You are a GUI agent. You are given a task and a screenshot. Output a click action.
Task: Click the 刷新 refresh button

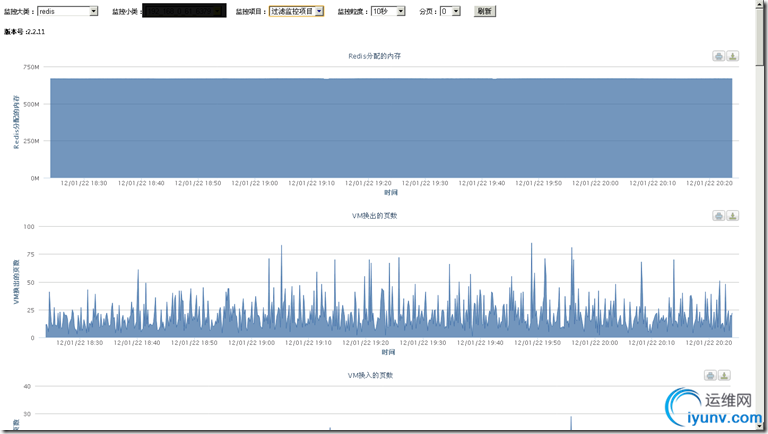484,11
